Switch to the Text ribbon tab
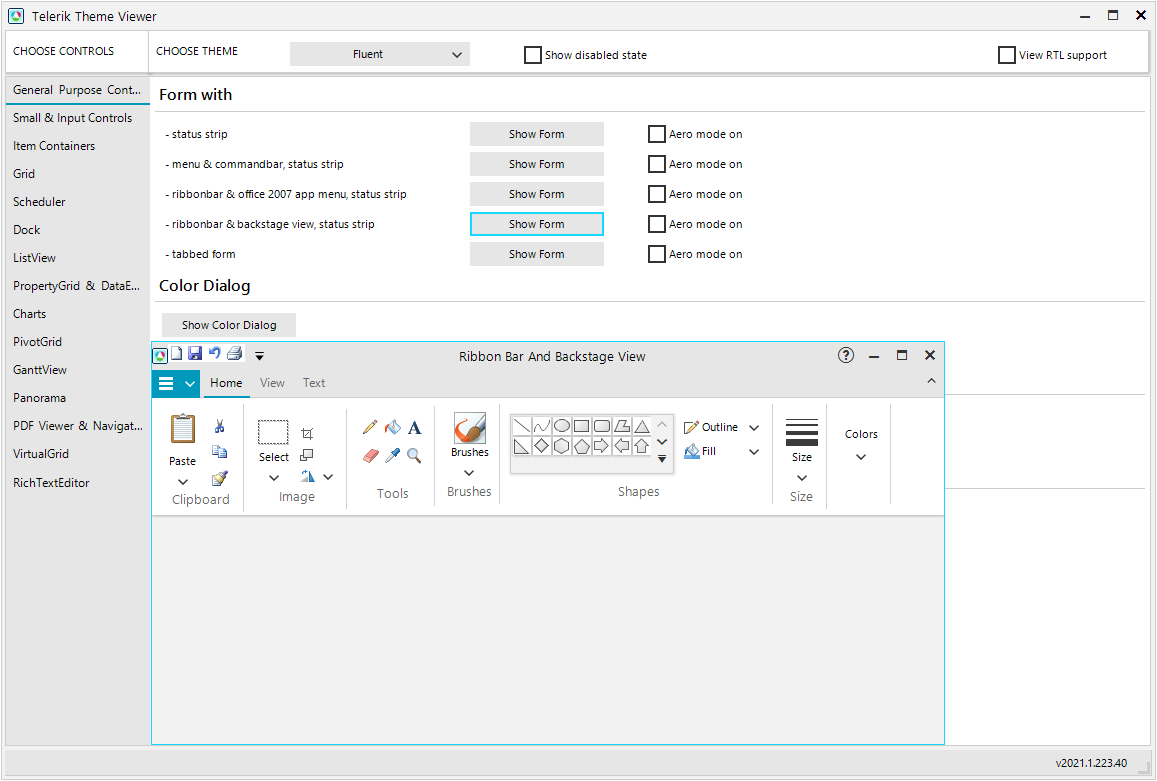Screen dimensions: 1157x781 click(x=314, y=382)
